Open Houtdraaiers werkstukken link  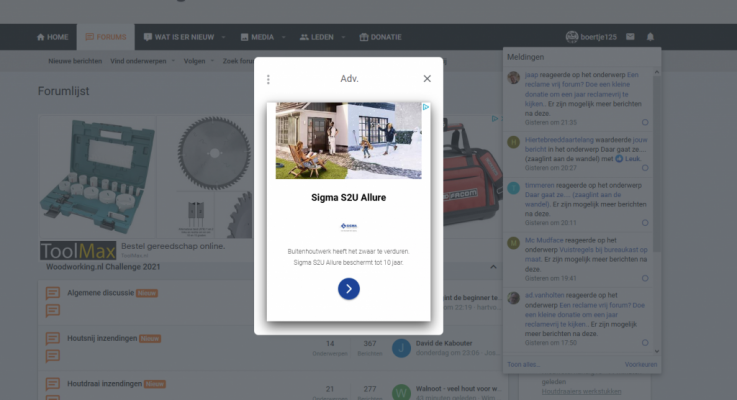(x=581, y=391)
